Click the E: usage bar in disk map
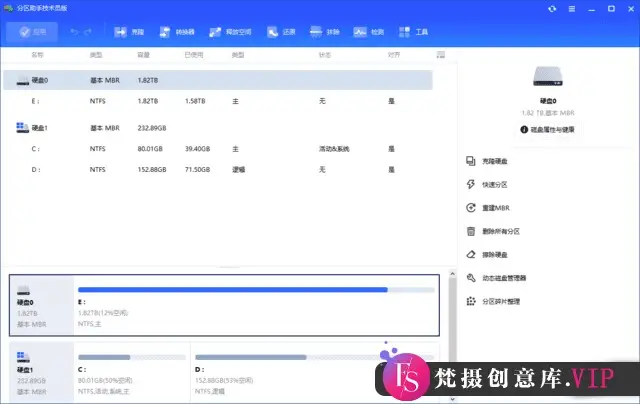The image size is (640, 404). 256,290
